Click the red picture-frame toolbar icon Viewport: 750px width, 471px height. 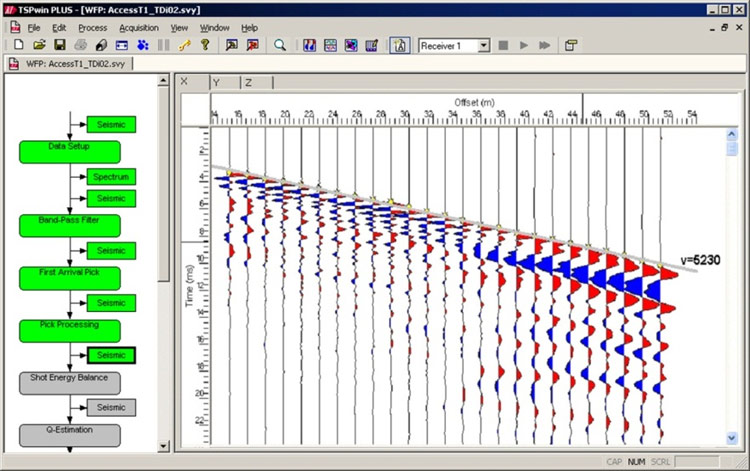tap(252, 45)
